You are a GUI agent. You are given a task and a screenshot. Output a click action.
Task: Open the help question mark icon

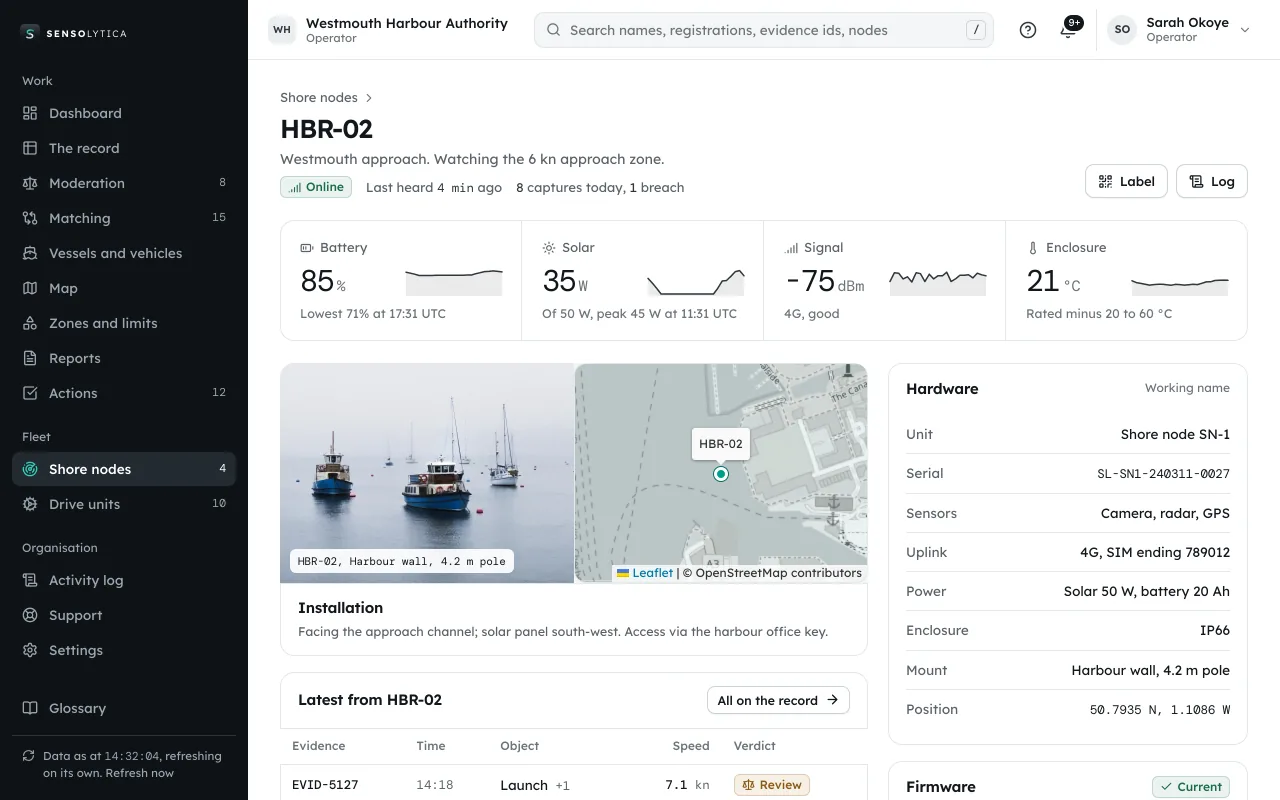(x=1027, y=30)
